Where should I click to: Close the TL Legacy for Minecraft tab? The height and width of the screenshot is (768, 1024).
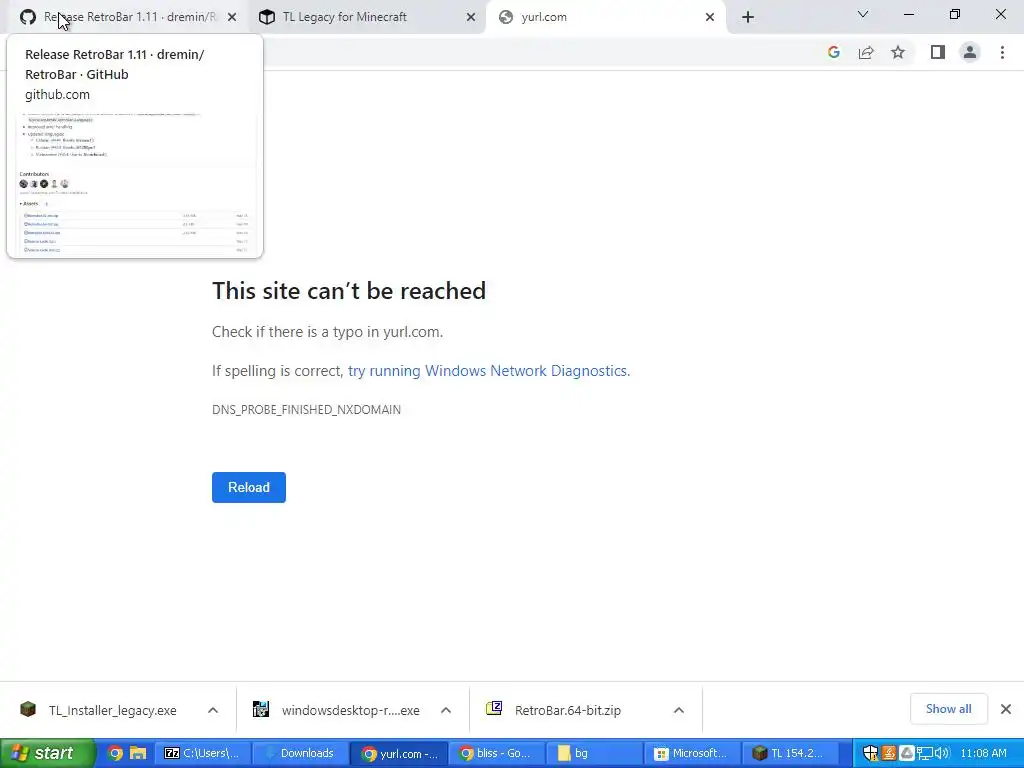471,18
